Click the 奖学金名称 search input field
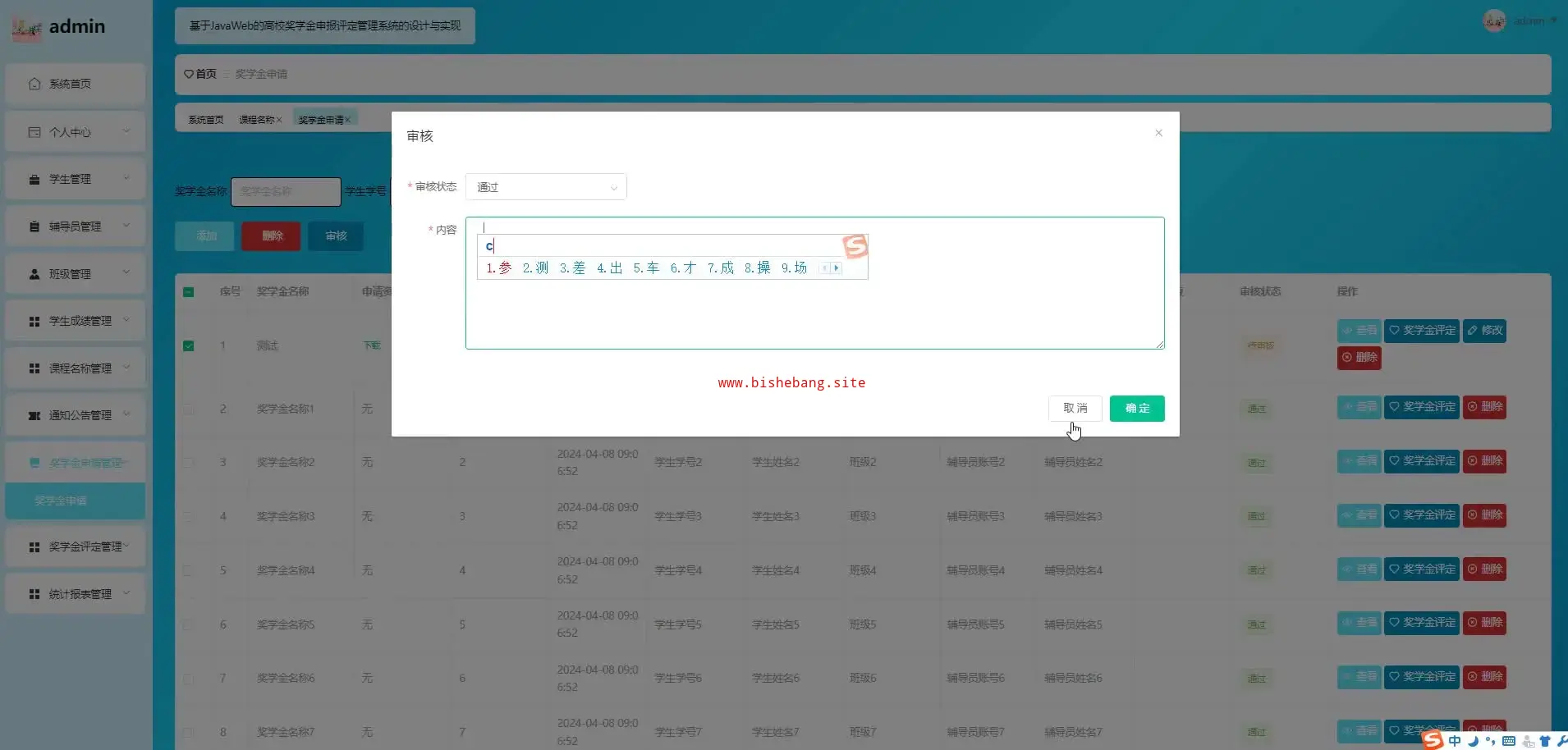Image resolution: width=1568 pixels, height=750 pixels. (286, 192)
